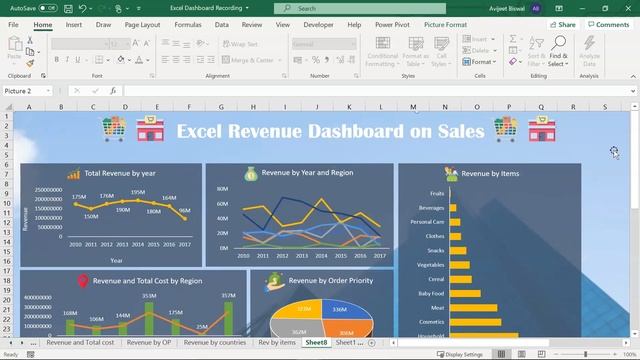
Task: Select all cells corner triangle
Action: coord(8,107)
